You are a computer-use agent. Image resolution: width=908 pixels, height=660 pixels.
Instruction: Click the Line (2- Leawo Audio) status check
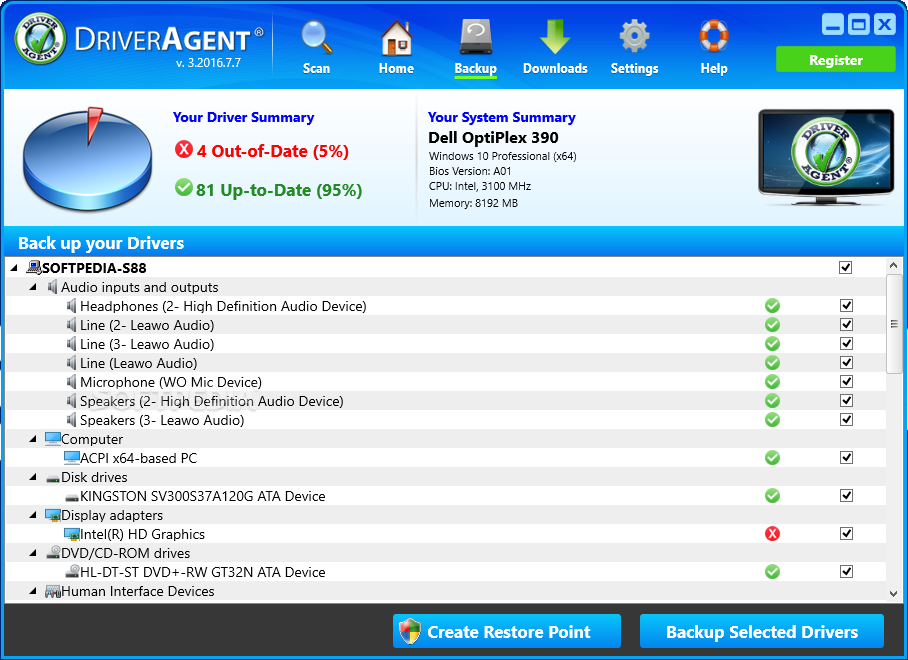pyautogui.click(x=772, y=325)
